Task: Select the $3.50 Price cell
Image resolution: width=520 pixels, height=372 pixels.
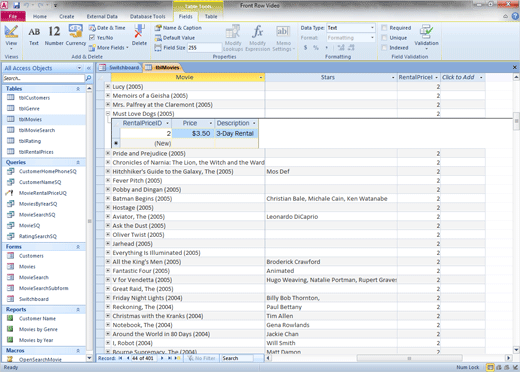Action: pyautogui.click(x=193, y=134)
